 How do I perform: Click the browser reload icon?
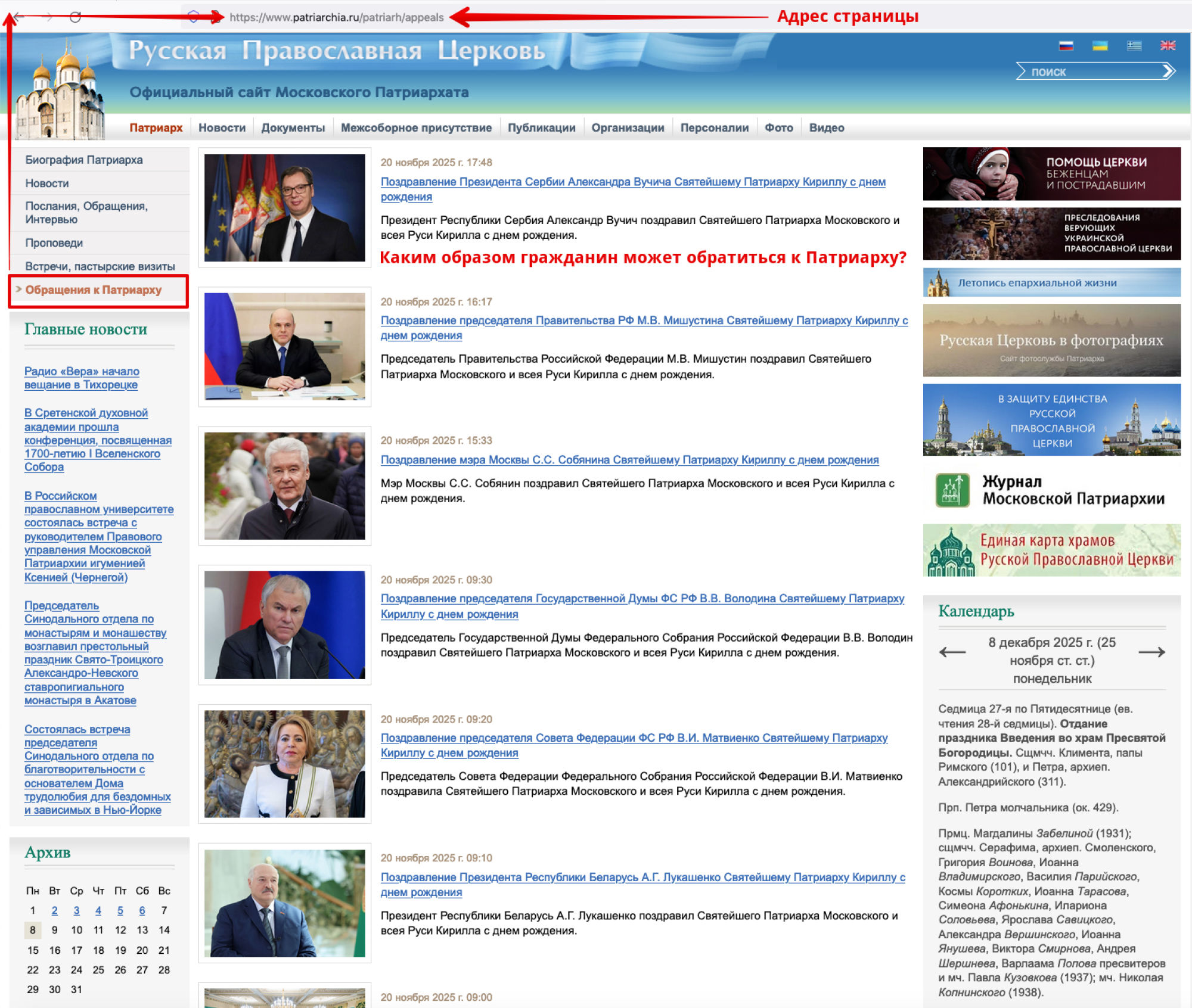[x=75, y=17]
